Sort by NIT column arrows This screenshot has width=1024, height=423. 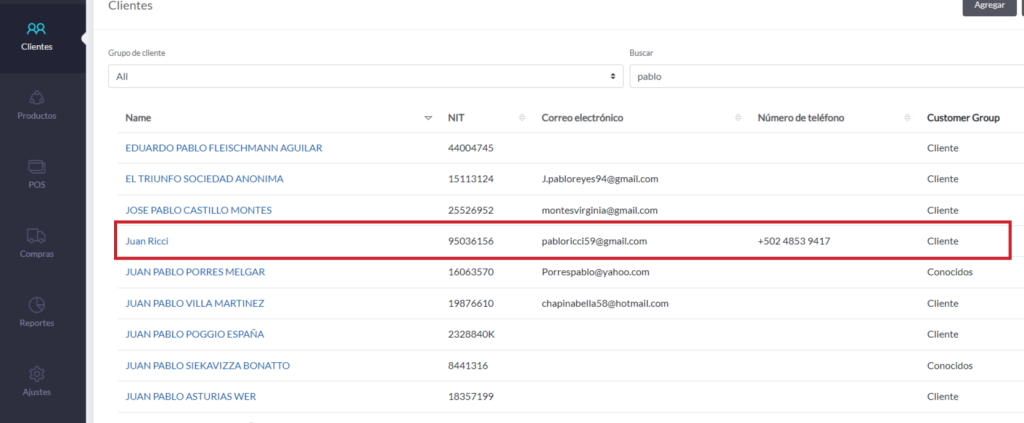pos(522,118)
